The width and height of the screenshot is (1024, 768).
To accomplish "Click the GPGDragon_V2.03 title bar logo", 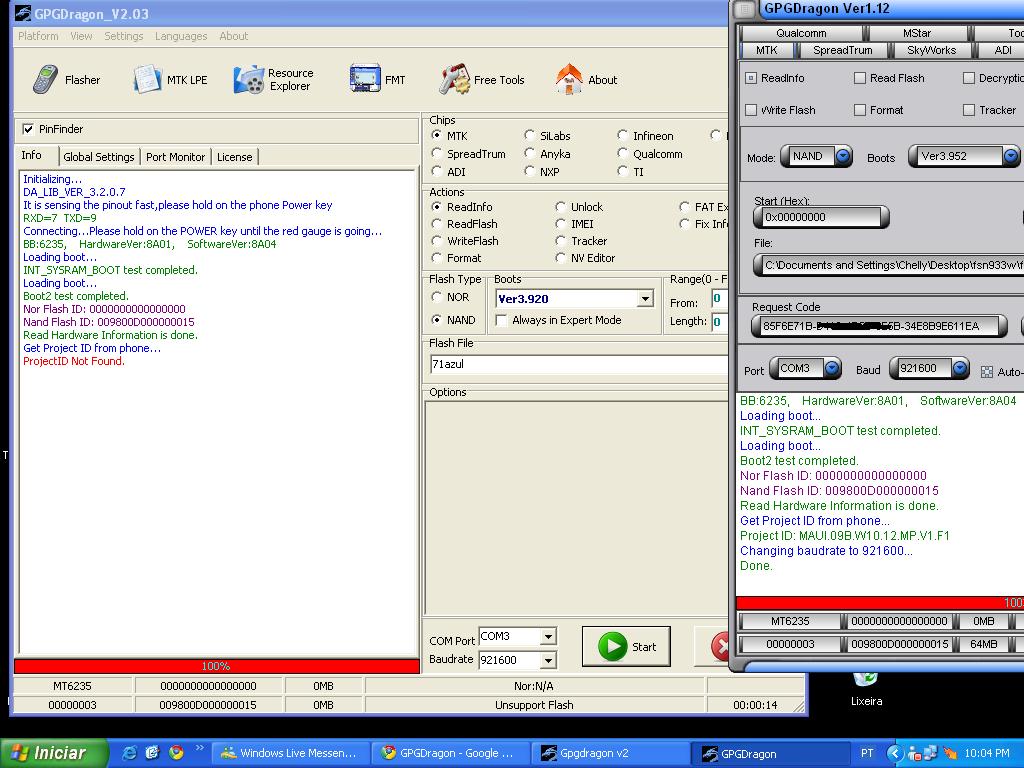I will (x=23, y=13).
